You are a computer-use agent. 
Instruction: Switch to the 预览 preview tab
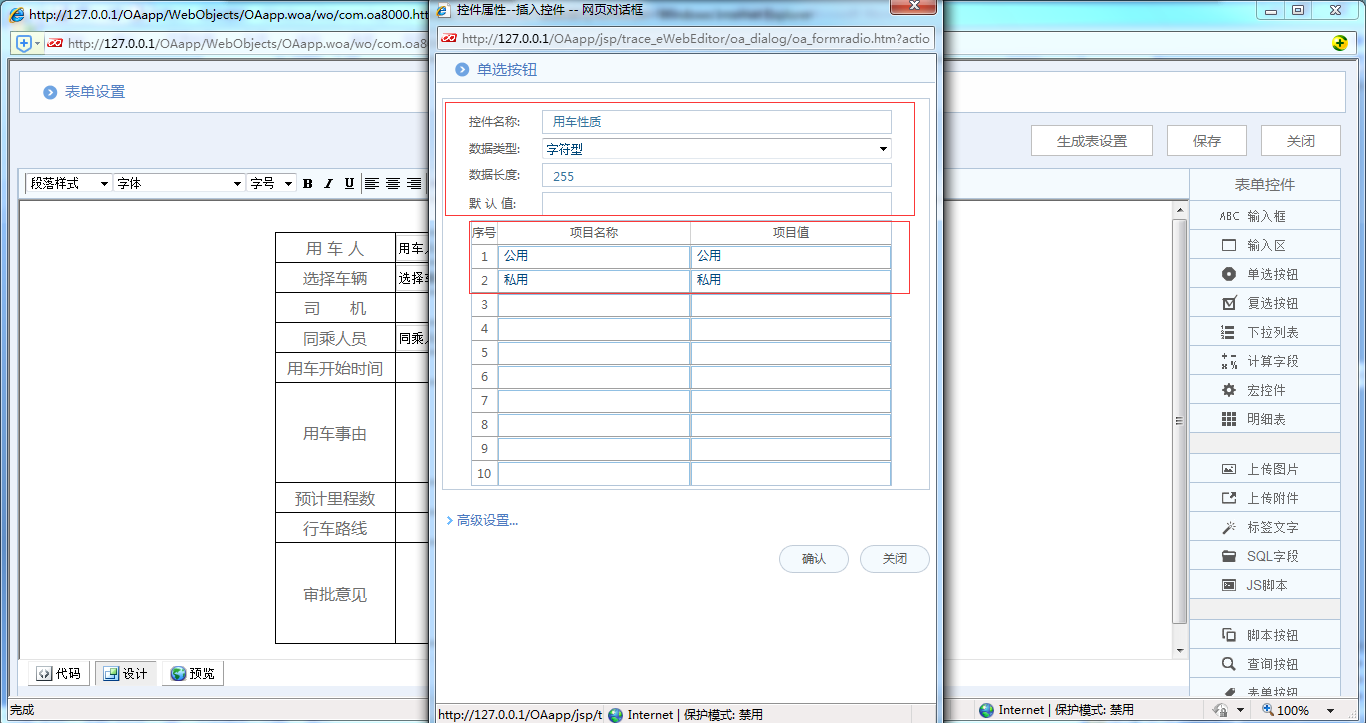192,673
